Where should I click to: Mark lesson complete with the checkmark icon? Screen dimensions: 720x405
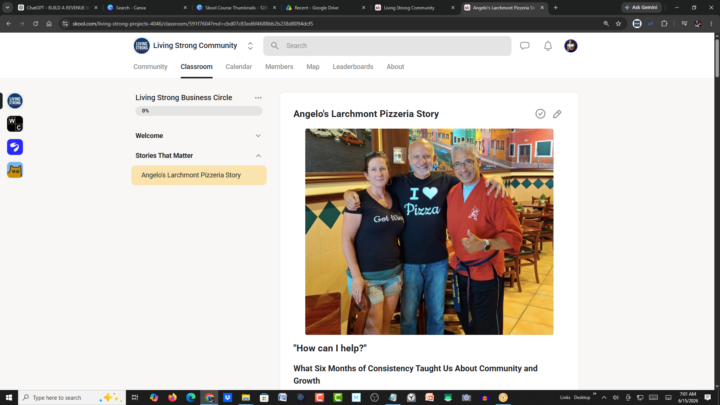[x=540, y=114]
